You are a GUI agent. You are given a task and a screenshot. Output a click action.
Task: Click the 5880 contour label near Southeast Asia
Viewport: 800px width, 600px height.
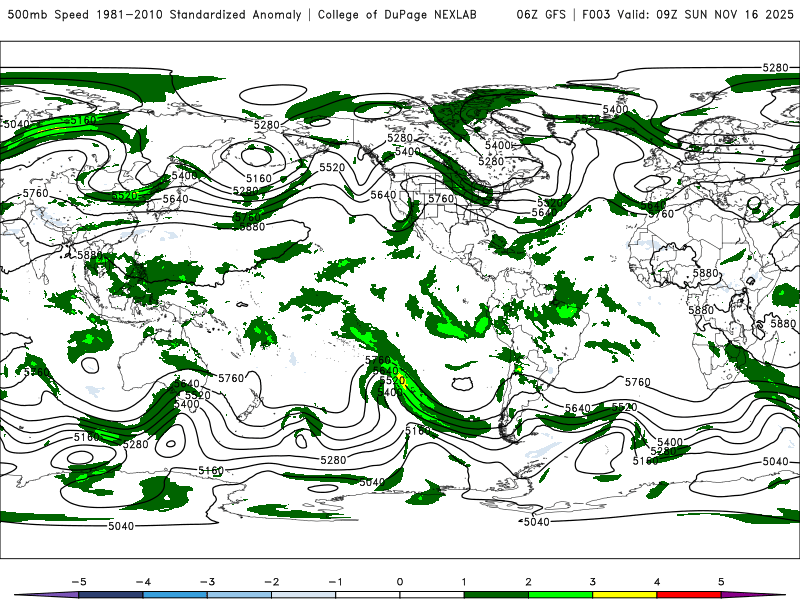click(90, 255)
